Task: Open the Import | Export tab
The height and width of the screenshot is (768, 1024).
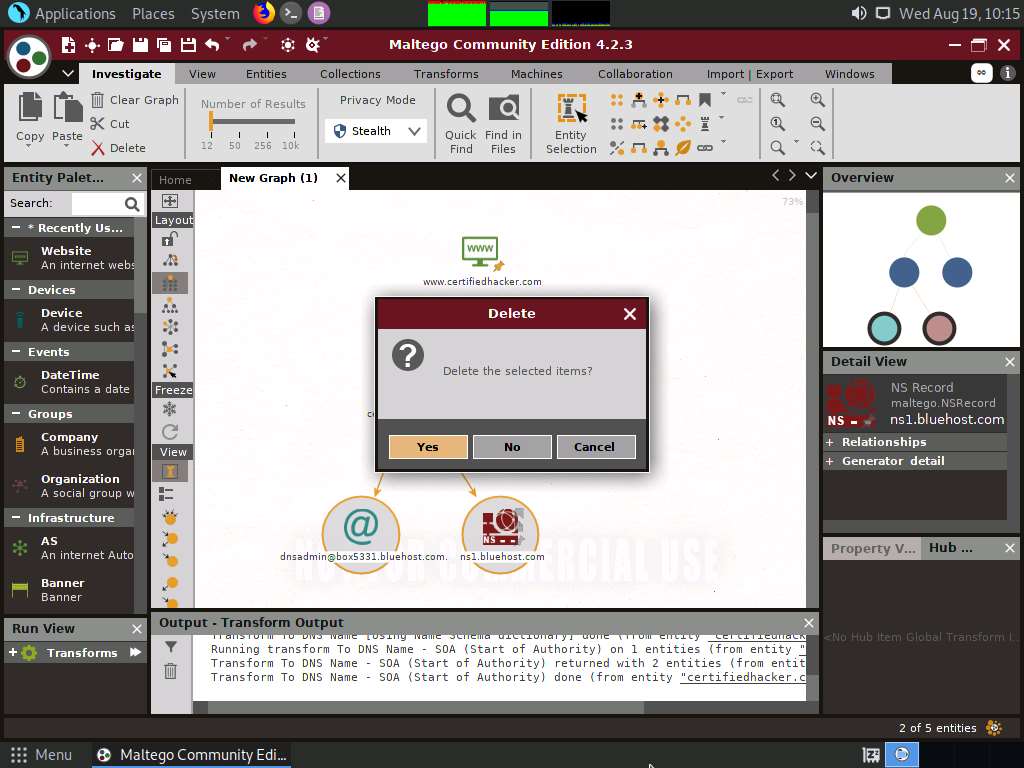Action: point(750,74)
